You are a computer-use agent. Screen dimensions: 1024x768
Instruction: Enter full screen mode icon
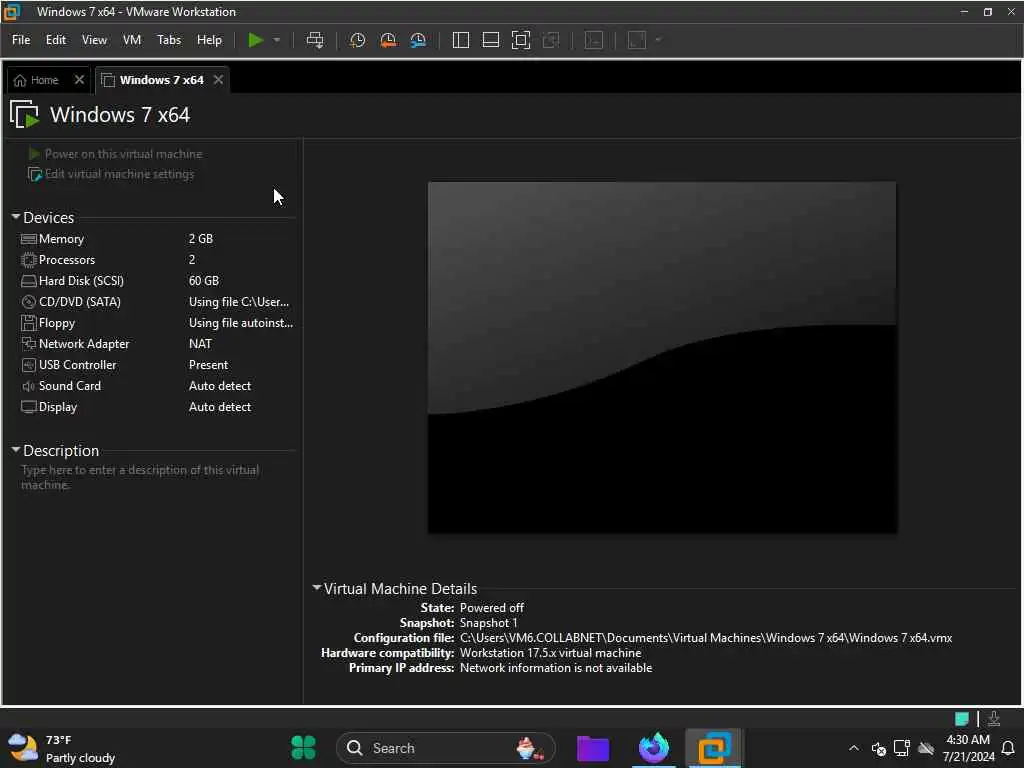[520, 40]
